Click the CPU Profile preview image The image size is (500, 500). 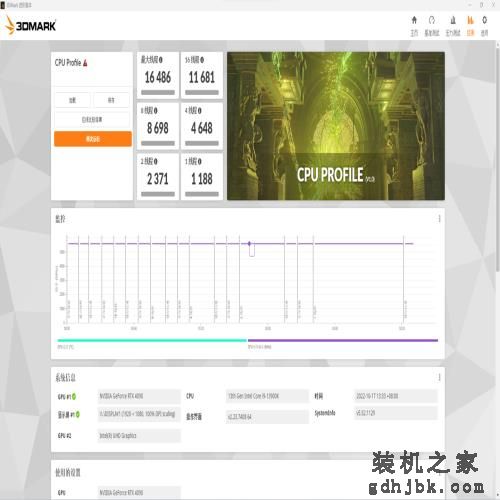pyautogui.click(x=336, y=126)
